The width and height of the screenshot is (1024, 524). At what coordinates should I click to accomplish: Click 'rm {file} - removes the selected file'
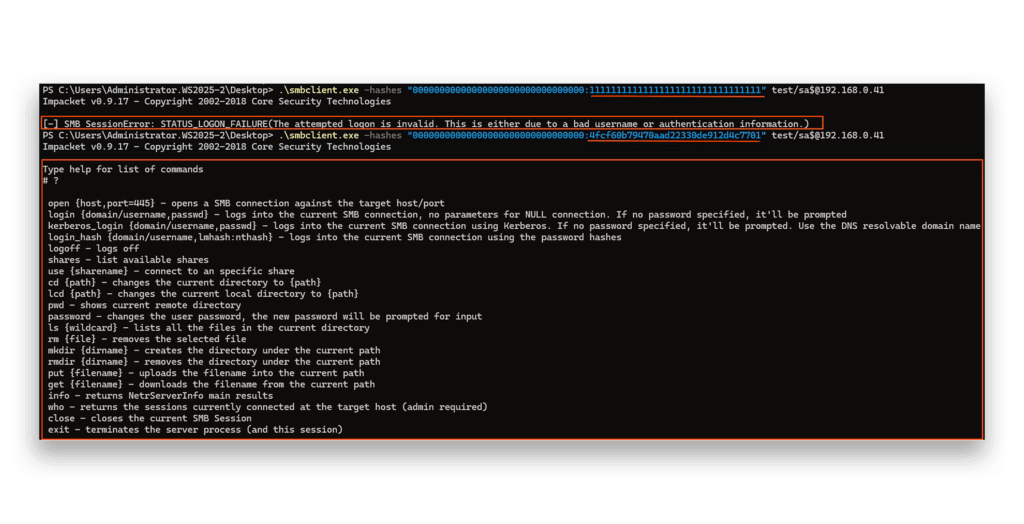click(x=147, y=339)
